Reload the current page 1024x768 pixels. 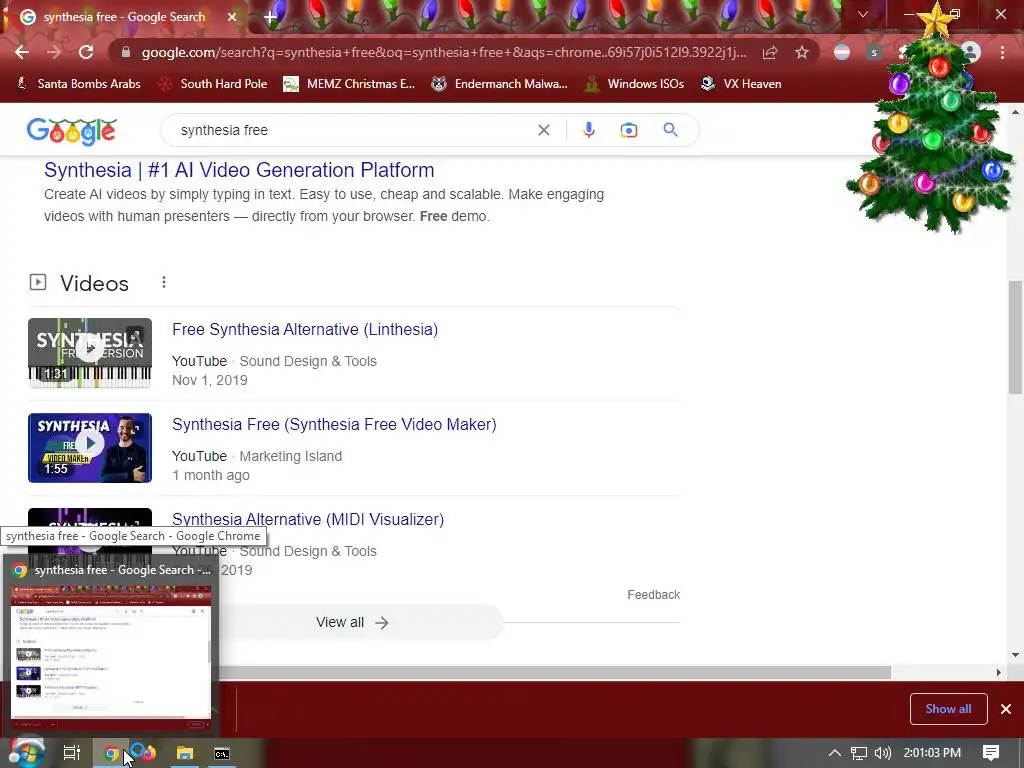(86, 52)
